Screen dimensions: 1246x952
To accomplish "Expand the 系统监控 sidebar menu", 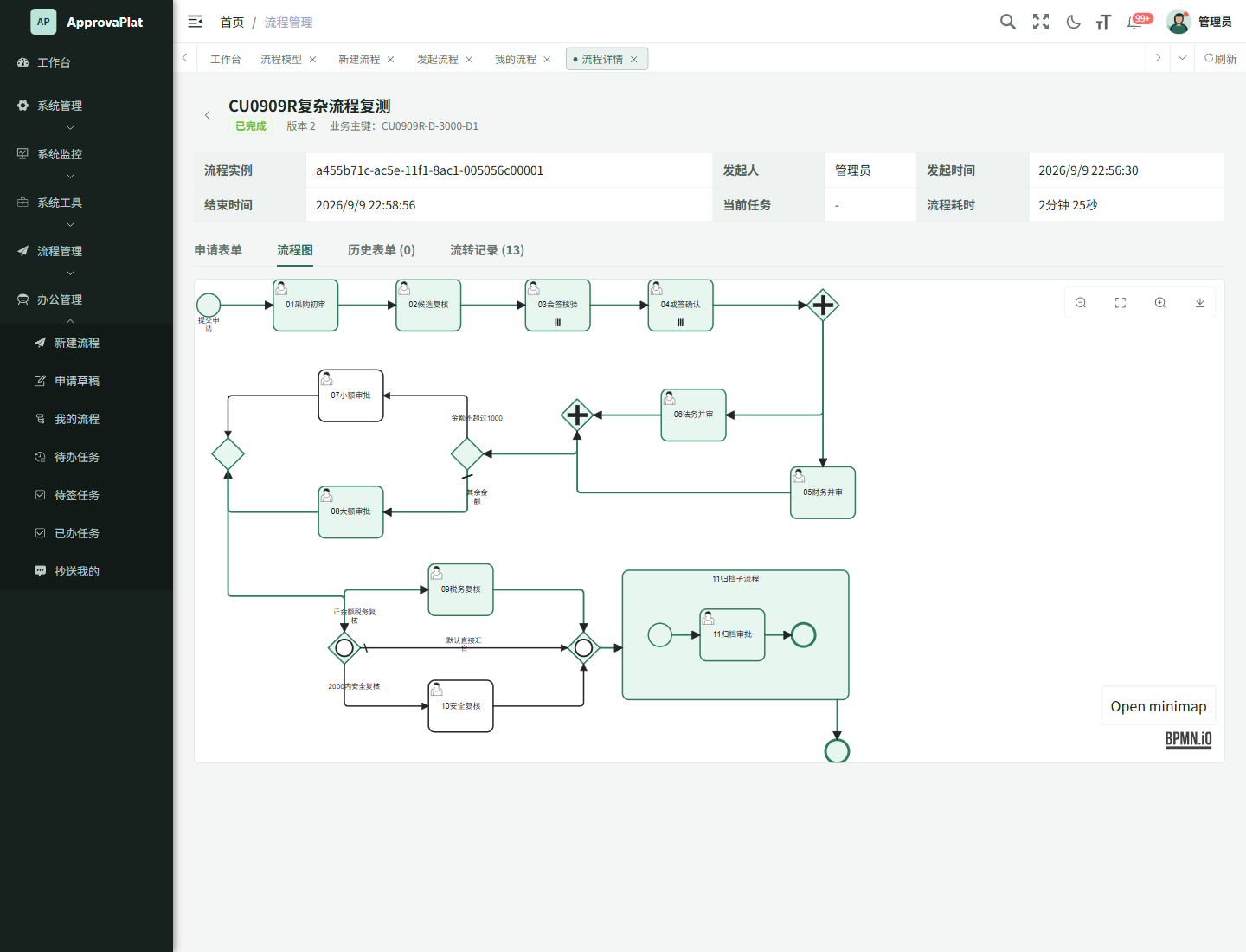I will (x=87, y=154).
